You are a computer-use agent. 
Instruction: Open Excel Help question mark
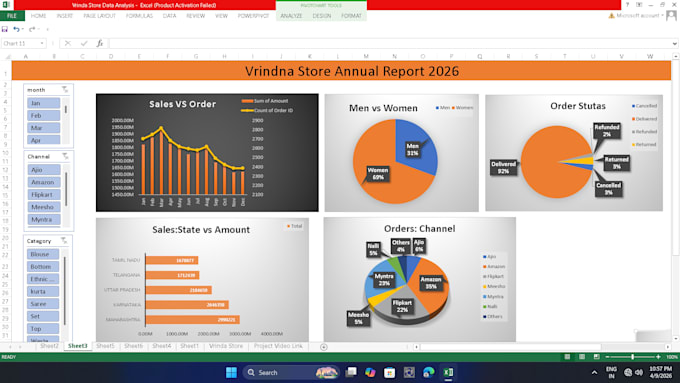point(627,5)
